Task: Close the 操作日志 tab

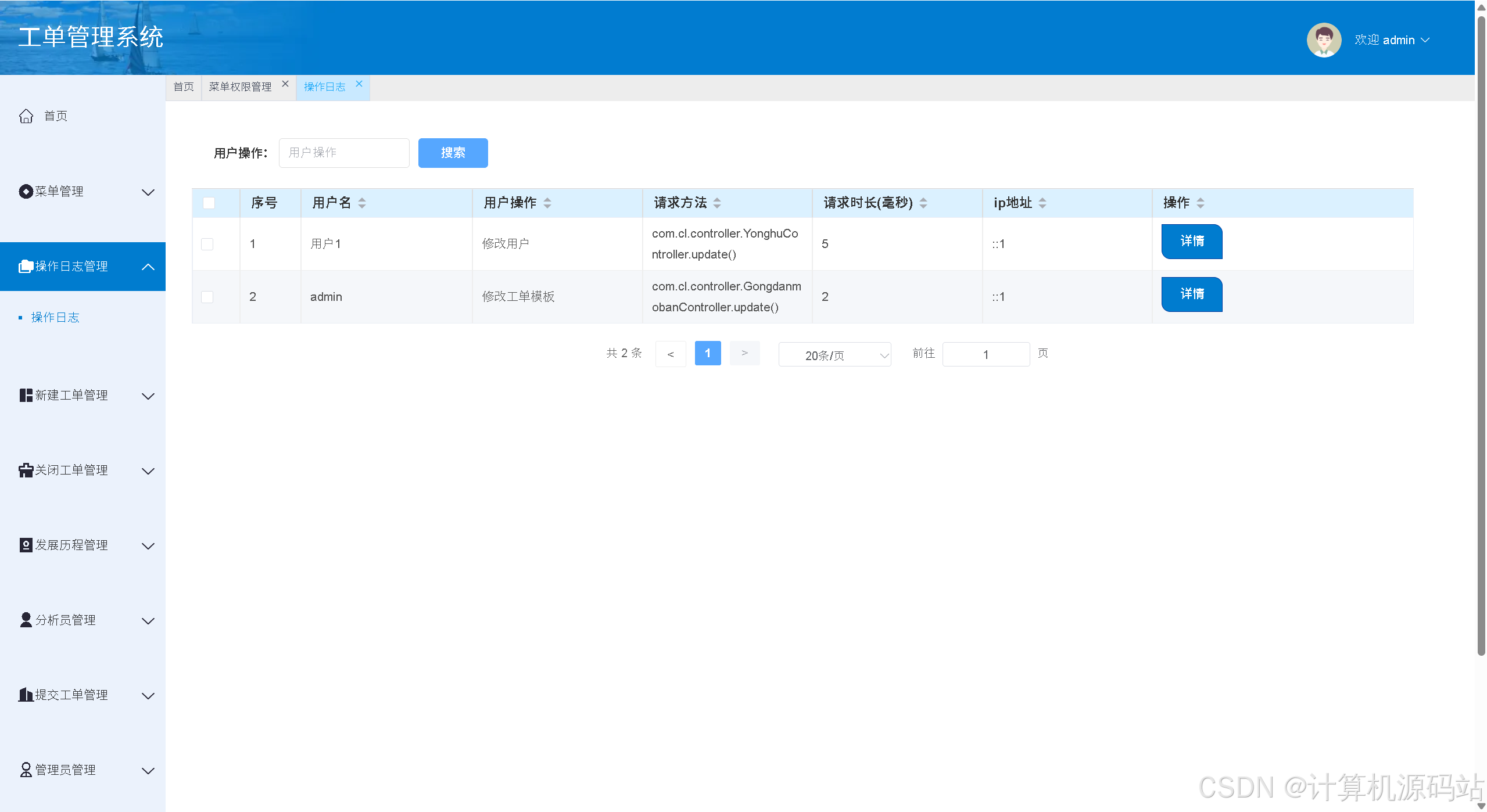Action: tap(359, 84)
